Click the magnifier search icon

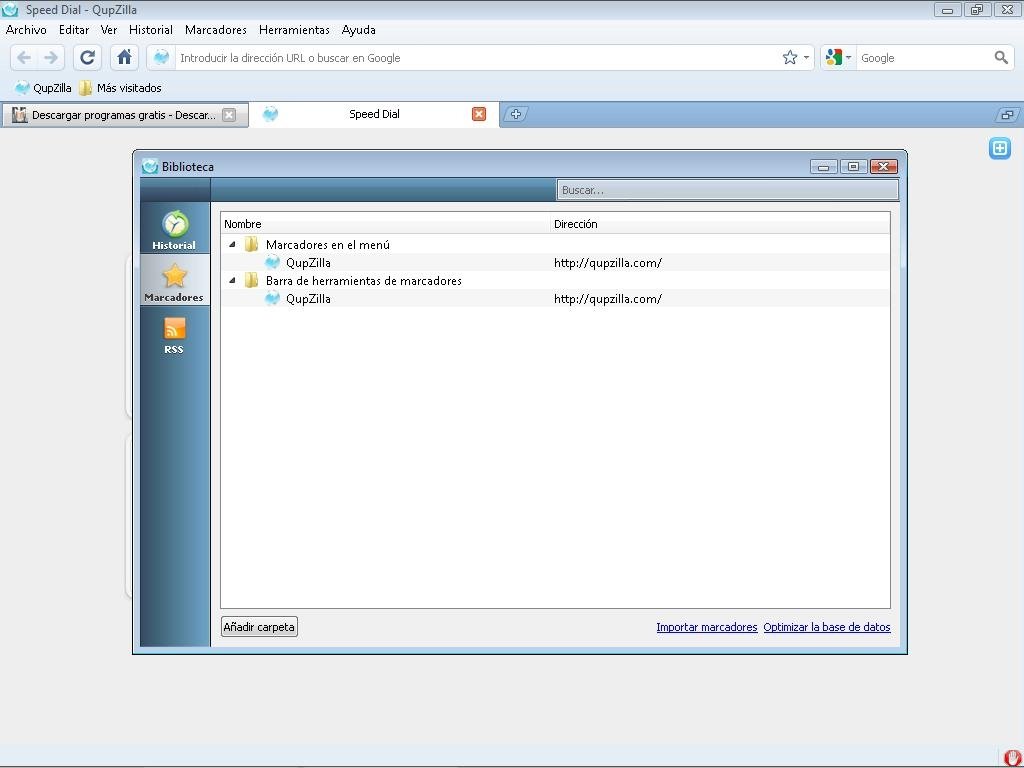pos(1000,57)
